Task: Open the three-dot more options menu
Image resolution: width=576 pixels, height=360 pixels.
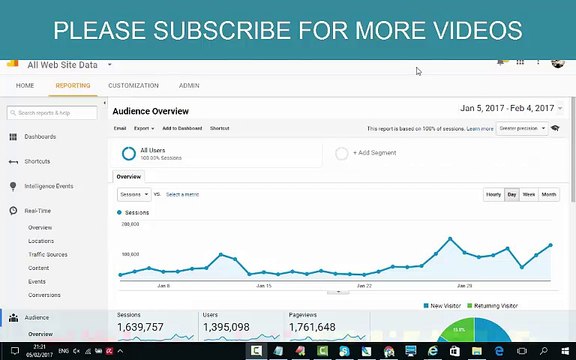Action: pyautogui.click(x=538, y=62)
